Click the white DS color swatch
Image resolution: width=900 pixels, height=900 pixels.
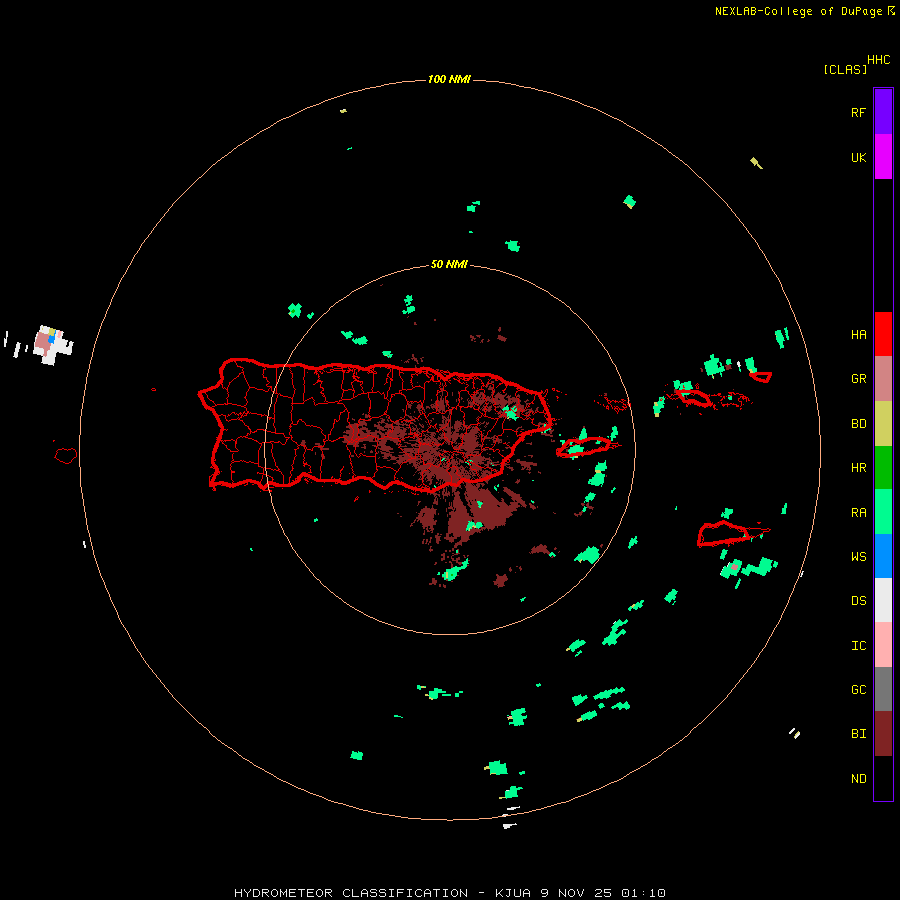(x=883, y=600)
